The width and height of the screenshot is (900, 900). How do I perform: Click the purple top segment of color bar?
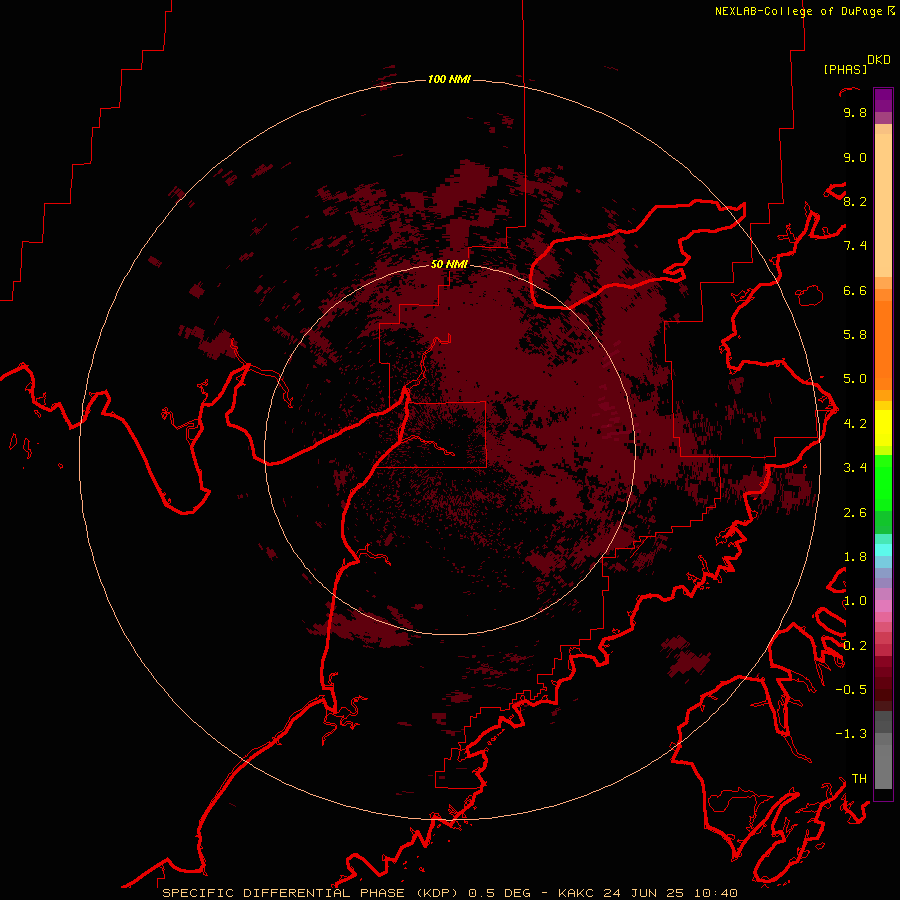883,100
